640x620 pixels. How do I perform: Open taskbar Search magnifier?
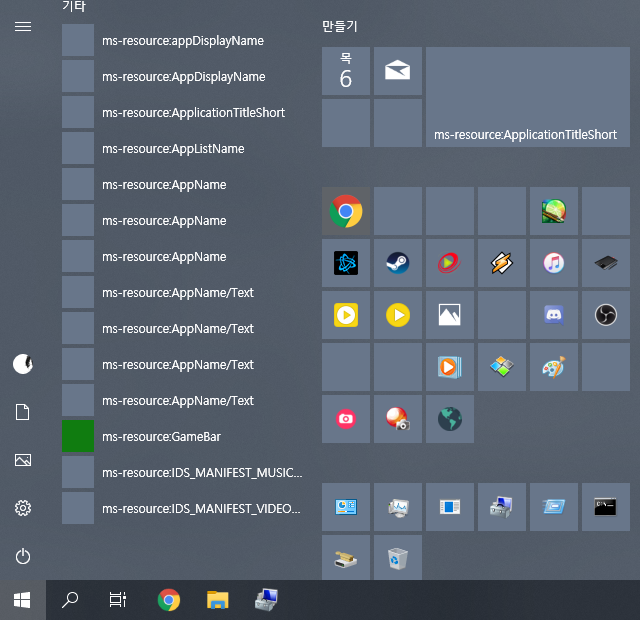pyautogui.click(x=70, y=600)
